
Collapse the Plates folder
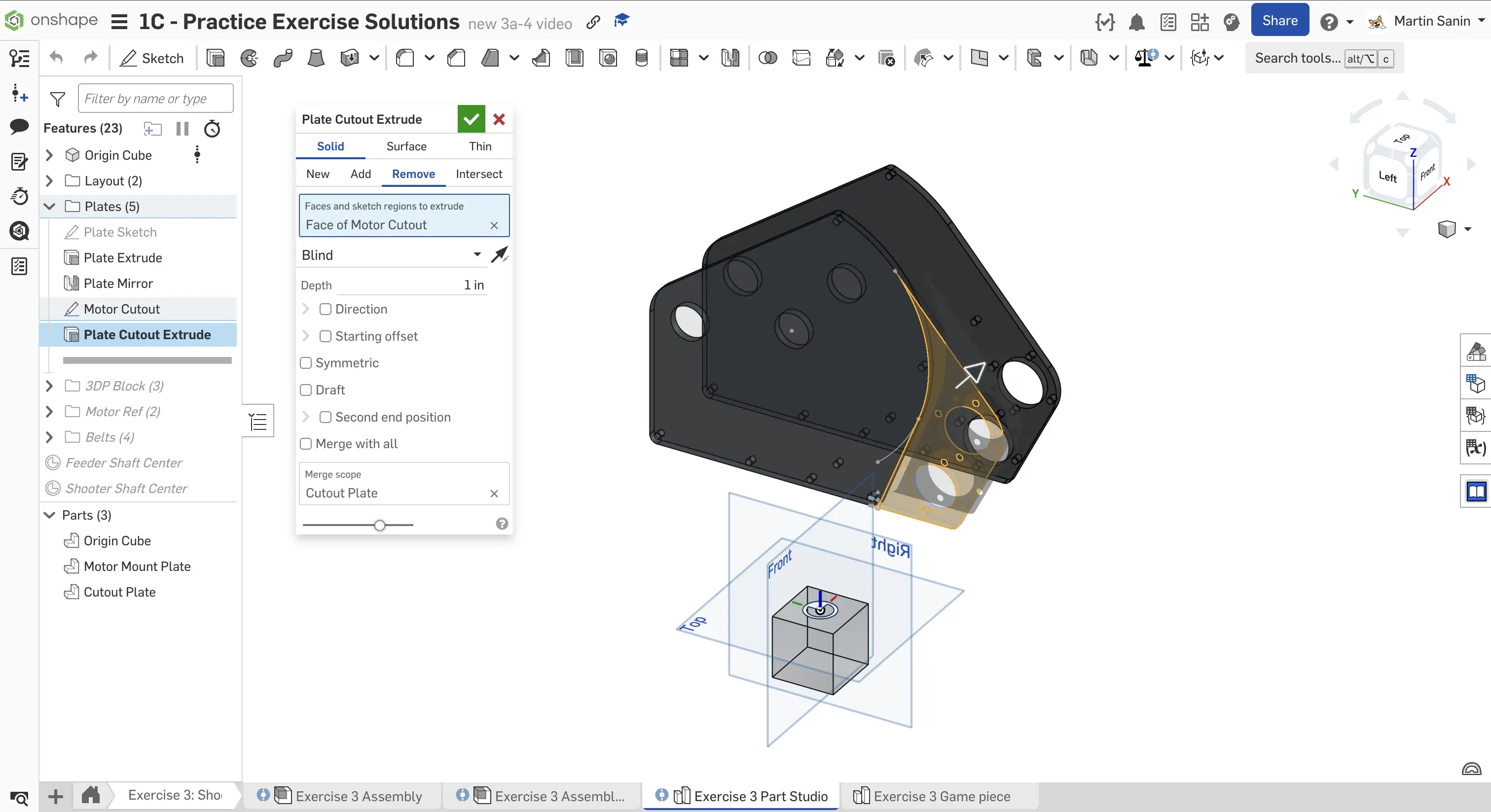(x=49, y=207)
